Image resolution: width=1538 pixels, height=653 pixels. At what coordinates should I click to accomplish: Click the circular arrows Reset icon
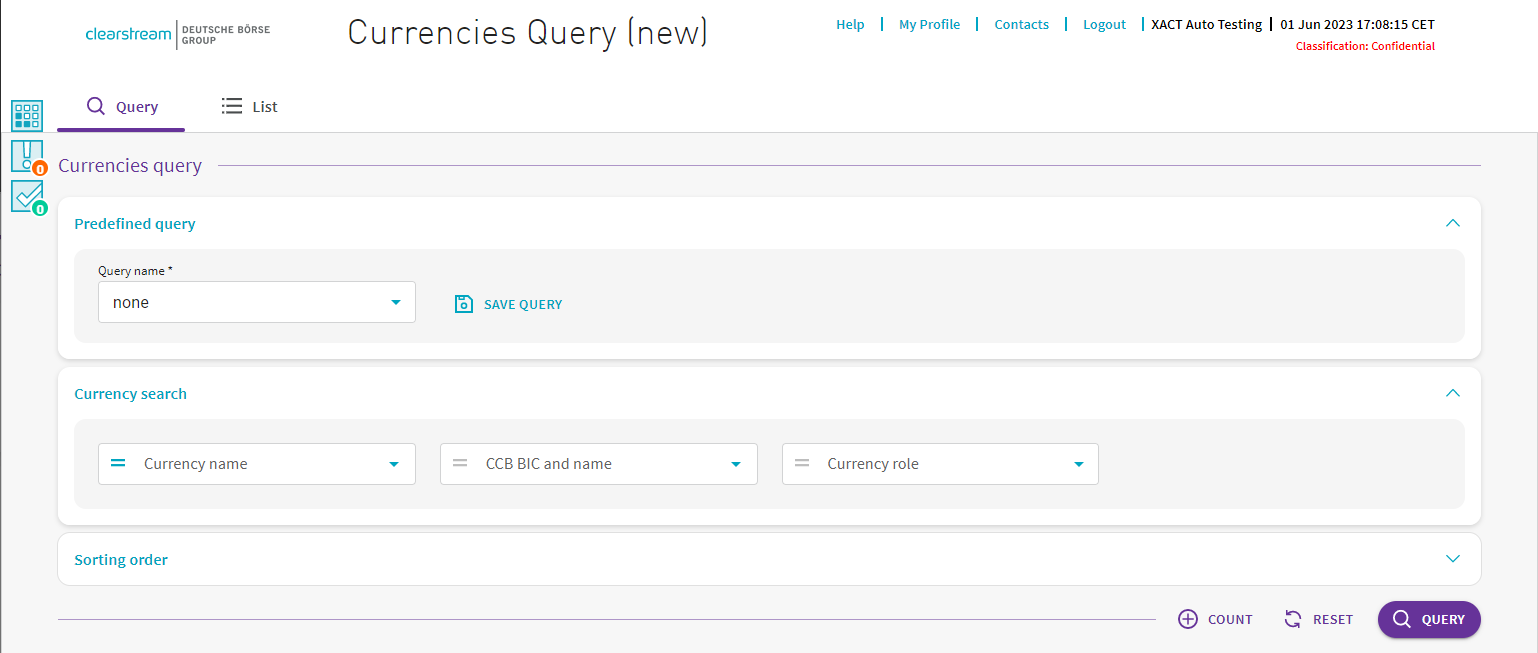(1293, 619)
